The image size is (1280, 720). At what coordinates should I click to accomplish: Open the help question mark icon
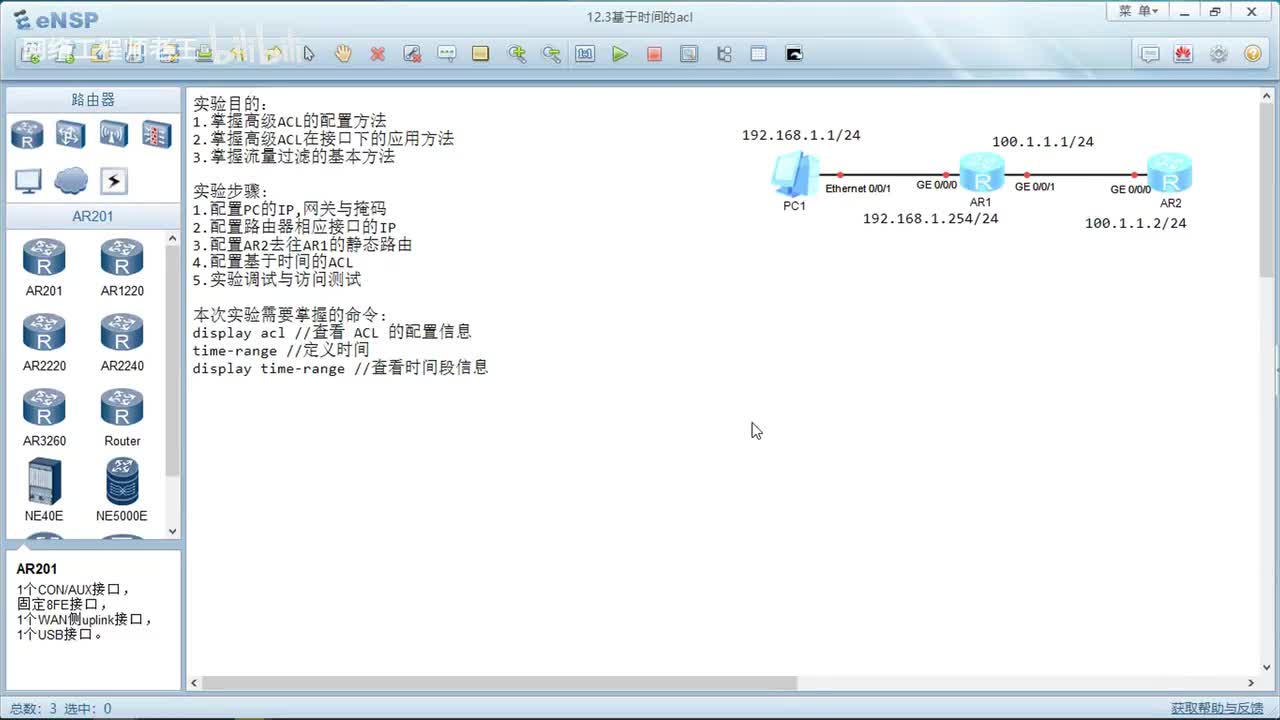coord(1252,54)
